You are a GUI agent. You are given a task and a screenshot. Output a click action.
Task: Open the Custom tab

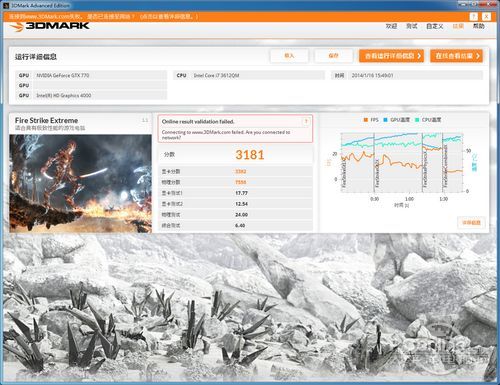click(435, 26)
